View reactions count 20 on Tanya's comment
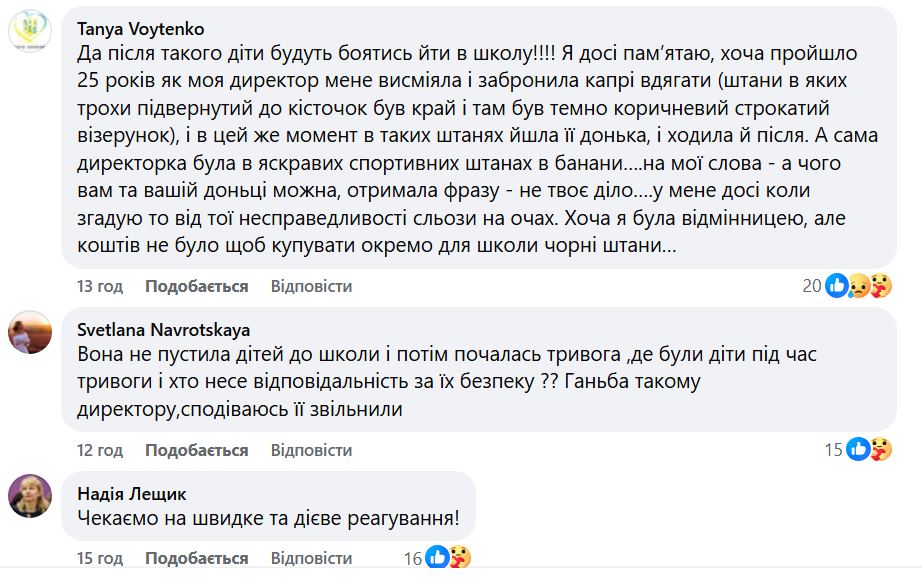The image size is (922, 577). [811, 286]
